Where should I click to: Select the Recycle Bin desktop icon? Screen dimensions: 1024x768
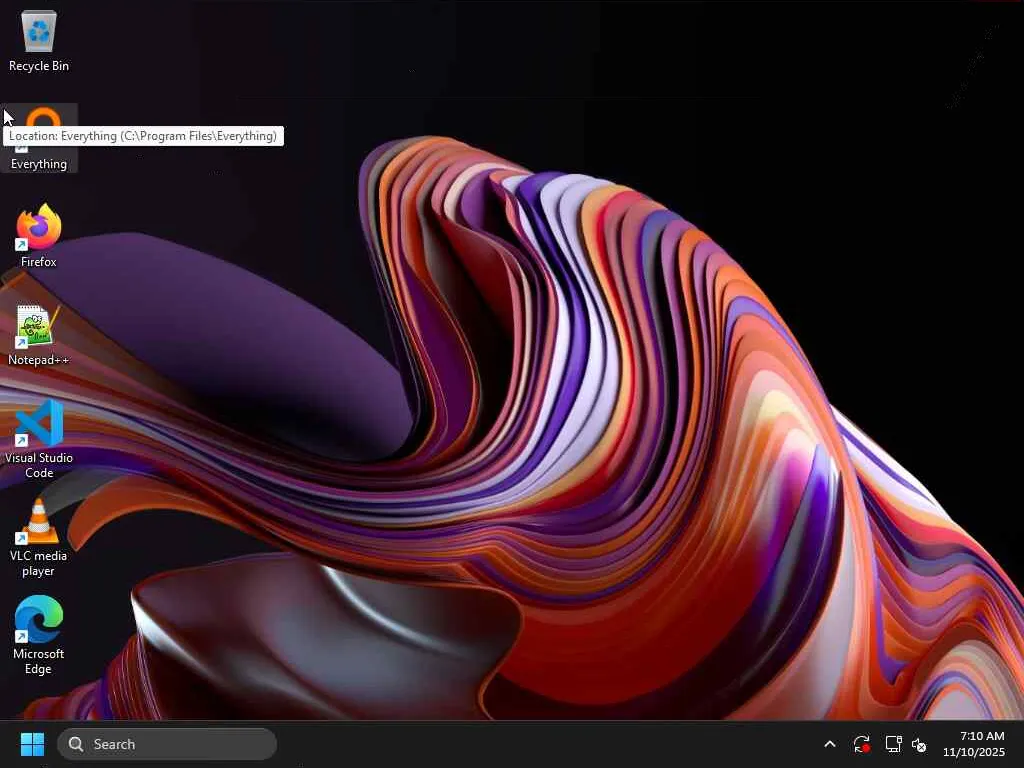tap(39, 40)
